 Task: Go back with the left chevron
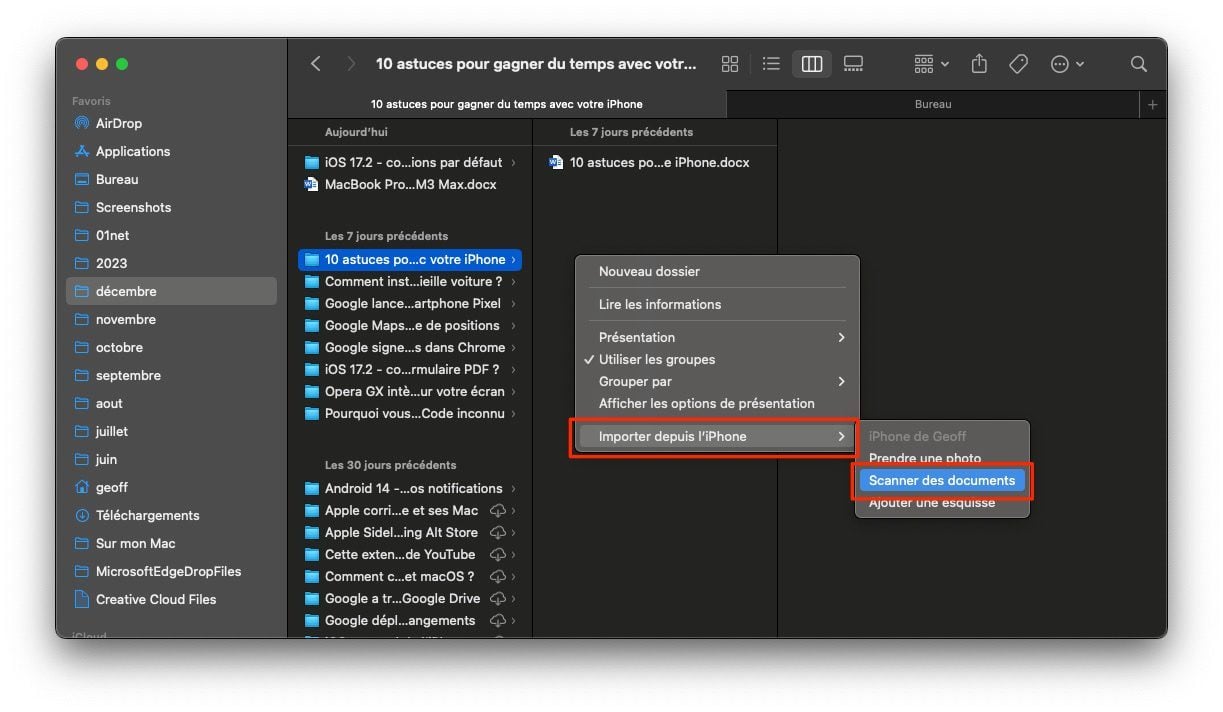tap(316, 64)
